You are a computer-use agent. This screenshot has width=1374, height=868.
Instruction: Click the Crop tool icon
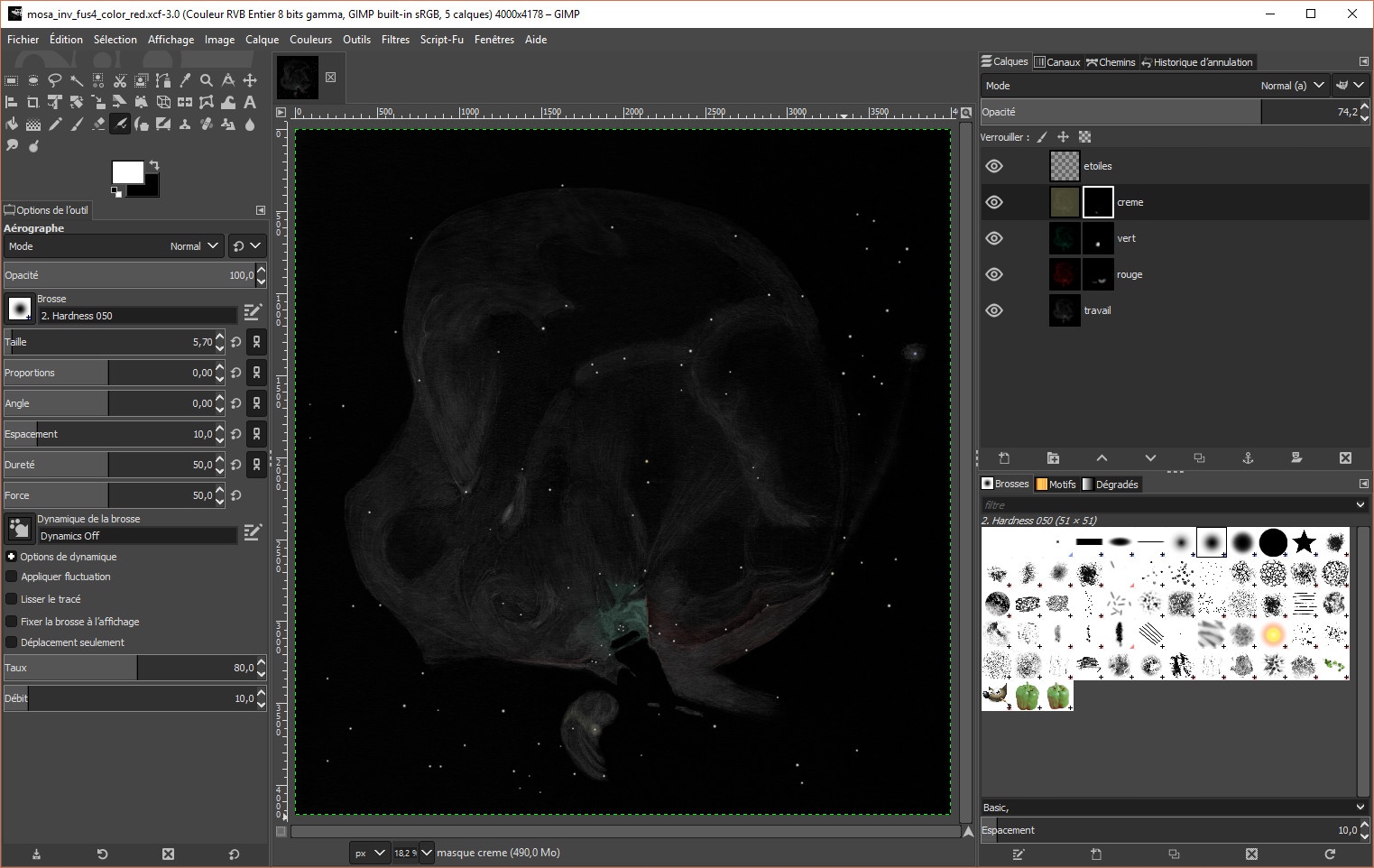coord(33,102)
